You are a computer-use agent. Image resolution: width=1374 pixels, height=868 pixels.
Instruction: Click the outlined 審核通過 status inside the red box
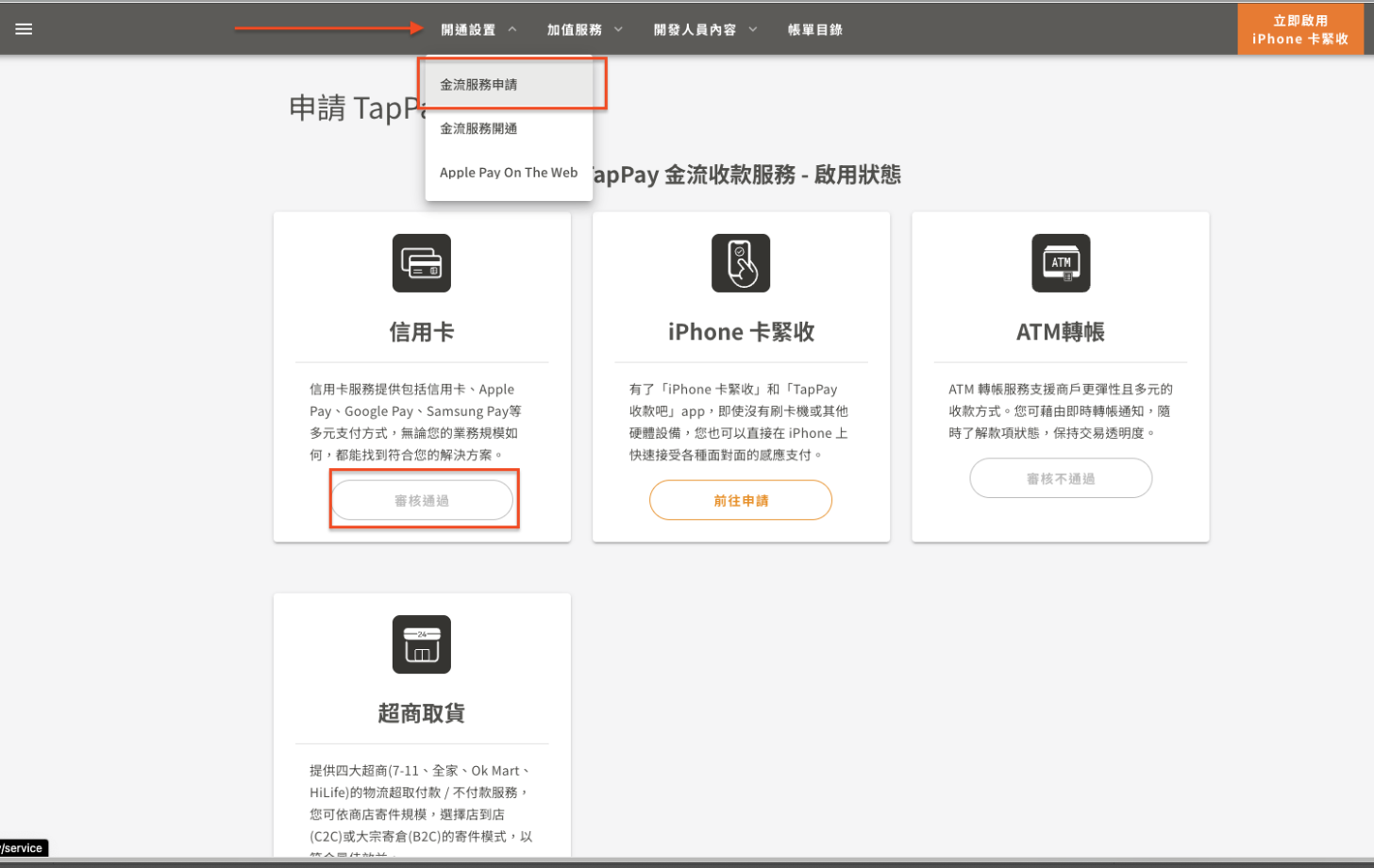(x=422, y=499)
